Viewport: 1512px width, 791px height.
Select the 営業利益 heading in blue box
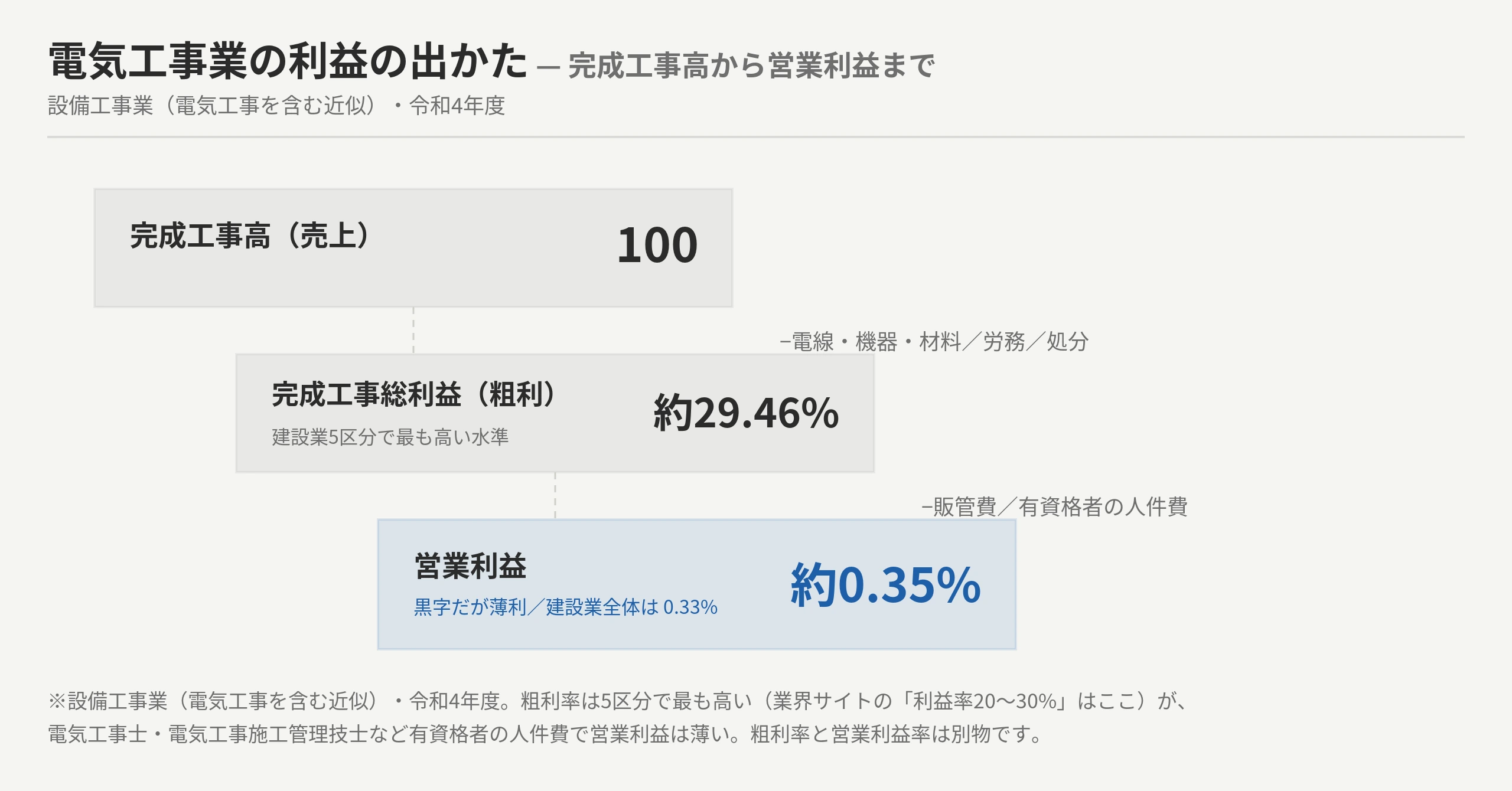470,566
